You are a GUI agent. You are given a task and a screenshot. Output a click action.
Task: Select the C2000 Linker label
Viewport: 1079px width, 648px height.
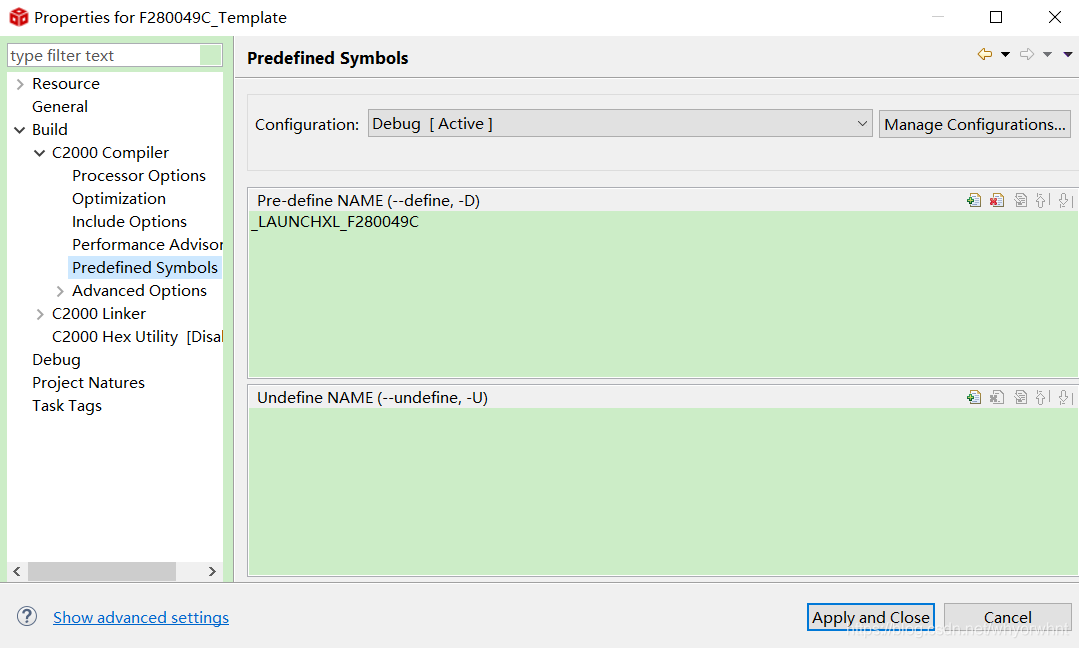click(99, 314)
